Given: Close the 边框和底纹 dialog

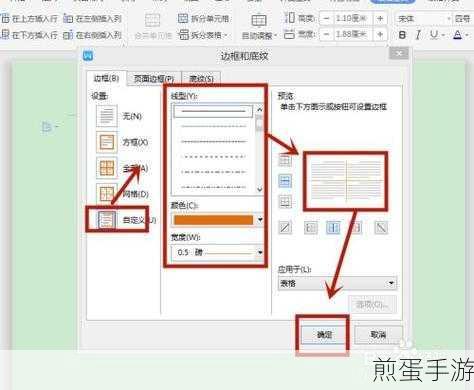Looking at the screenshot, I should (x=399, y=53).
